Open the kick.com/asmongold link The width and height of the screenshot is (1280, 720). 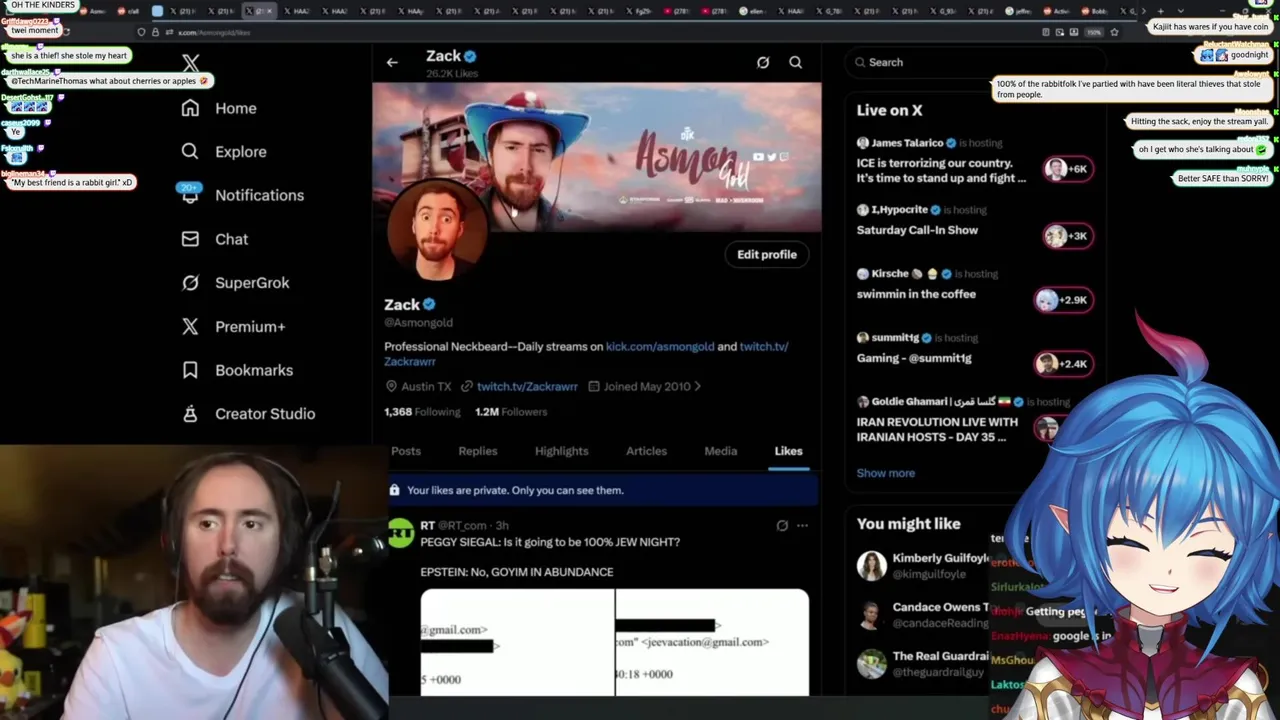coord(660,347)
